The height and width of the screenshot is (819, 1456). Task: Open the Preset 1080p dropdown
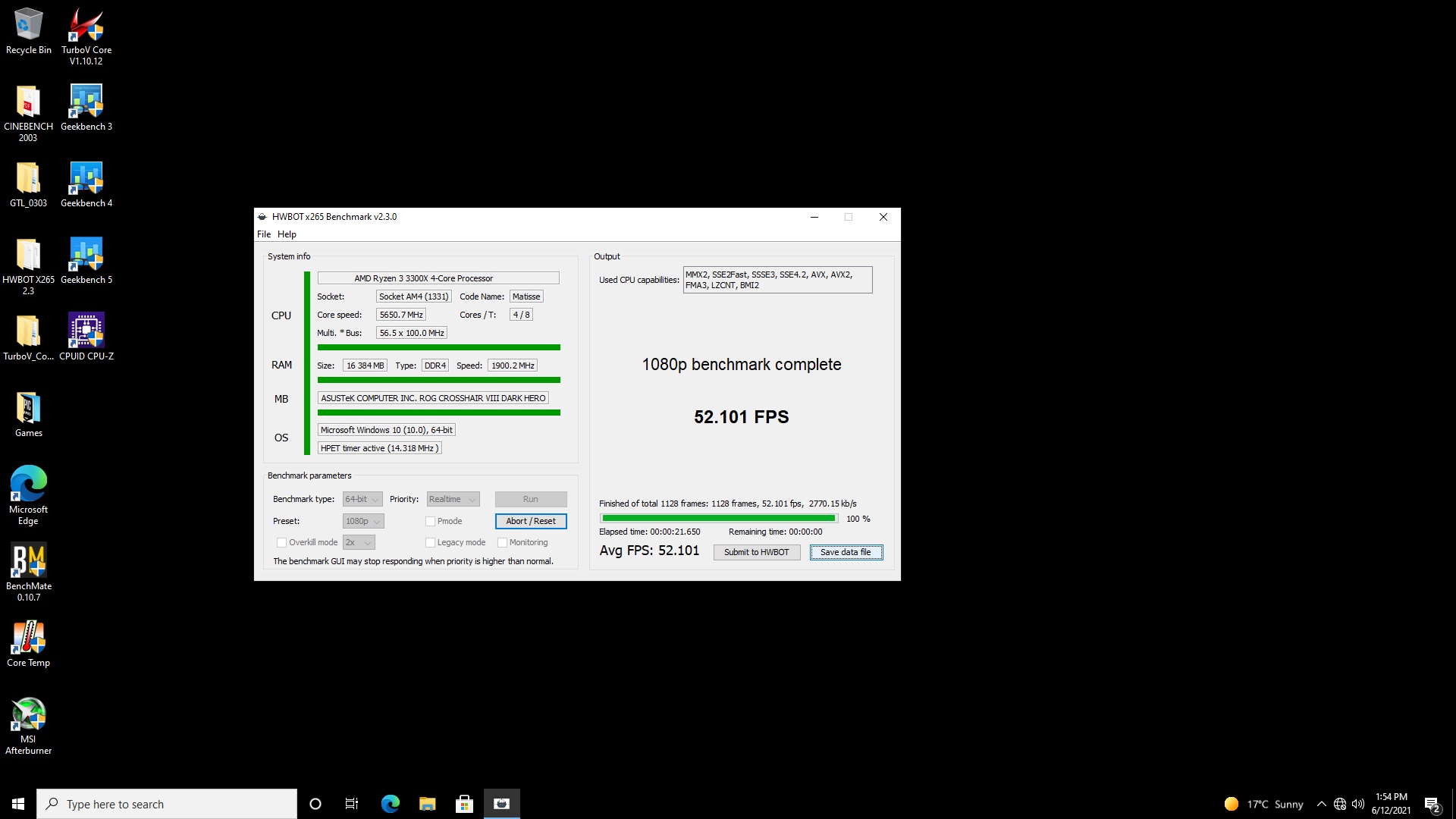pos(363,521)
